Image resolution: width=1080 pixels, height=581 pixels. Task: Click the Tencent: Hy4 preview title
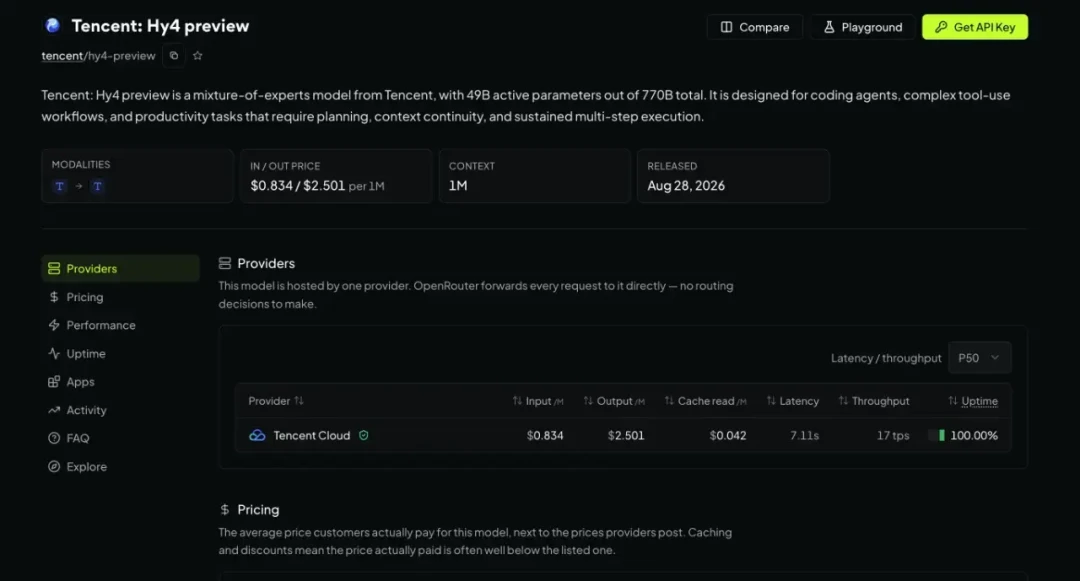coord(160,26)
